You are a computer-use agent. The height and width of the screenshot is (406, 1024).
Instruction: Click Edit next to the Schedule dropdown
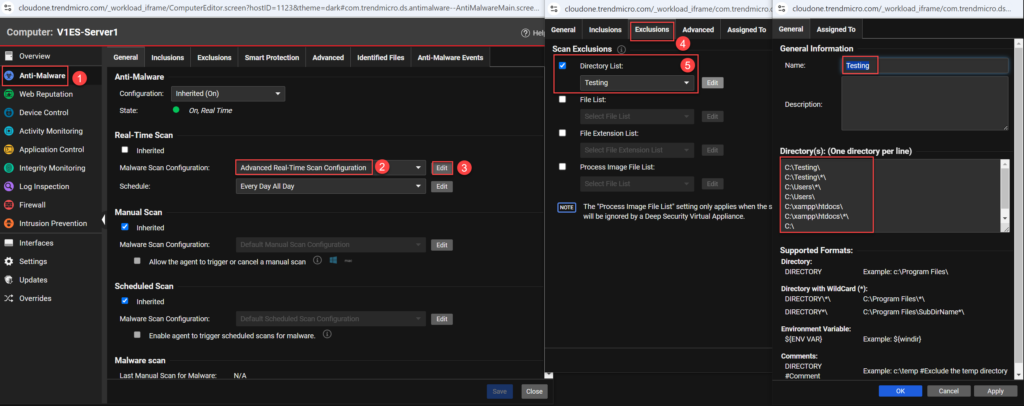point(441,186)
